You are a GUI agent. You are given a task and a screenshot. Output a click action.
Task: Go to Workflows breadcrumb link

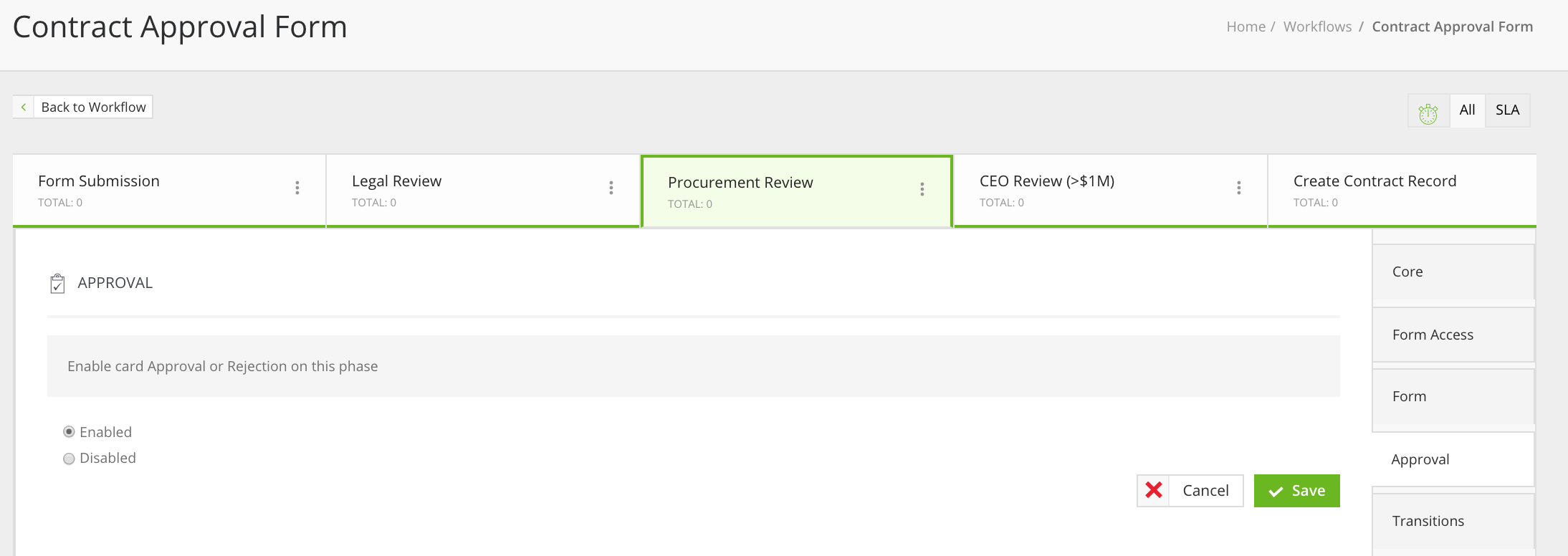[x=1317, y=27]
